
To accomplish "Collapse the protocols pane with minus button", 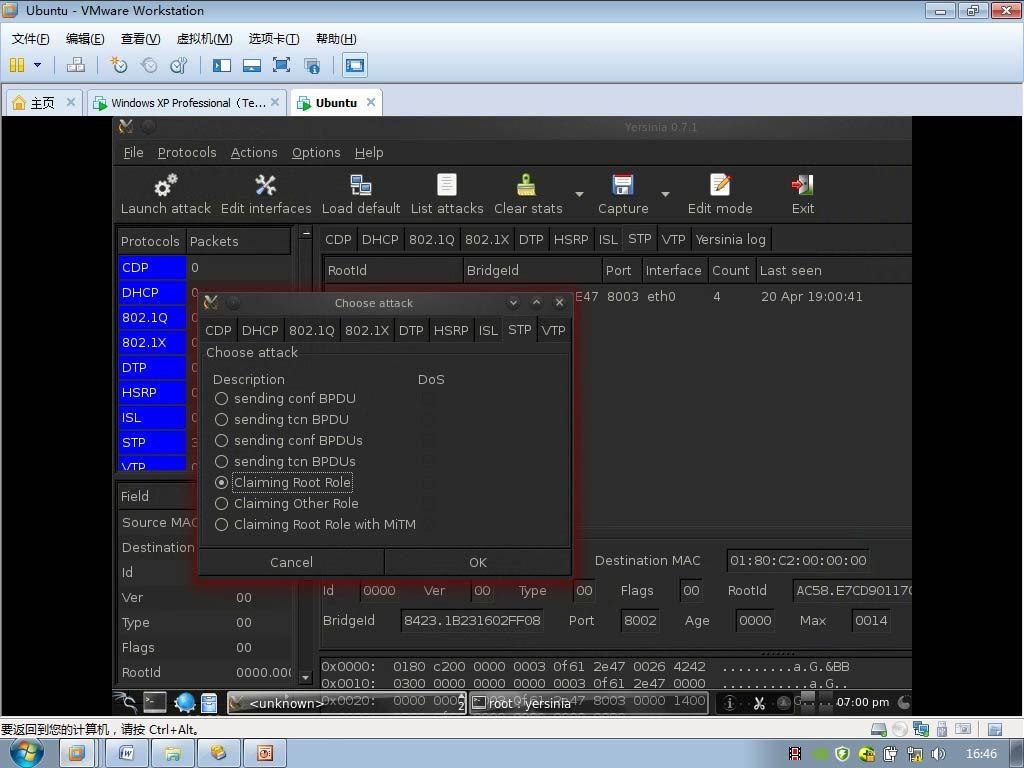I will [x=305, y=233].
